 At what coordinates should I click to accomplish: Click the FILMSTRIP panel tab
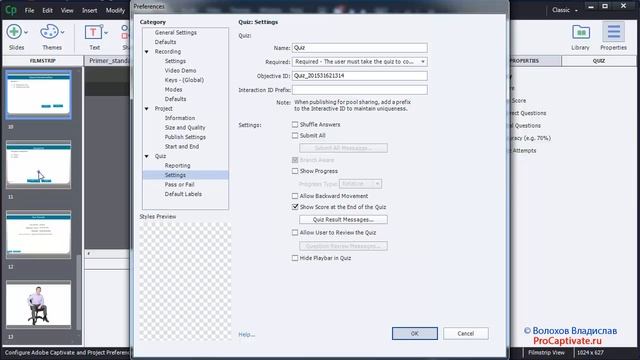42,61
